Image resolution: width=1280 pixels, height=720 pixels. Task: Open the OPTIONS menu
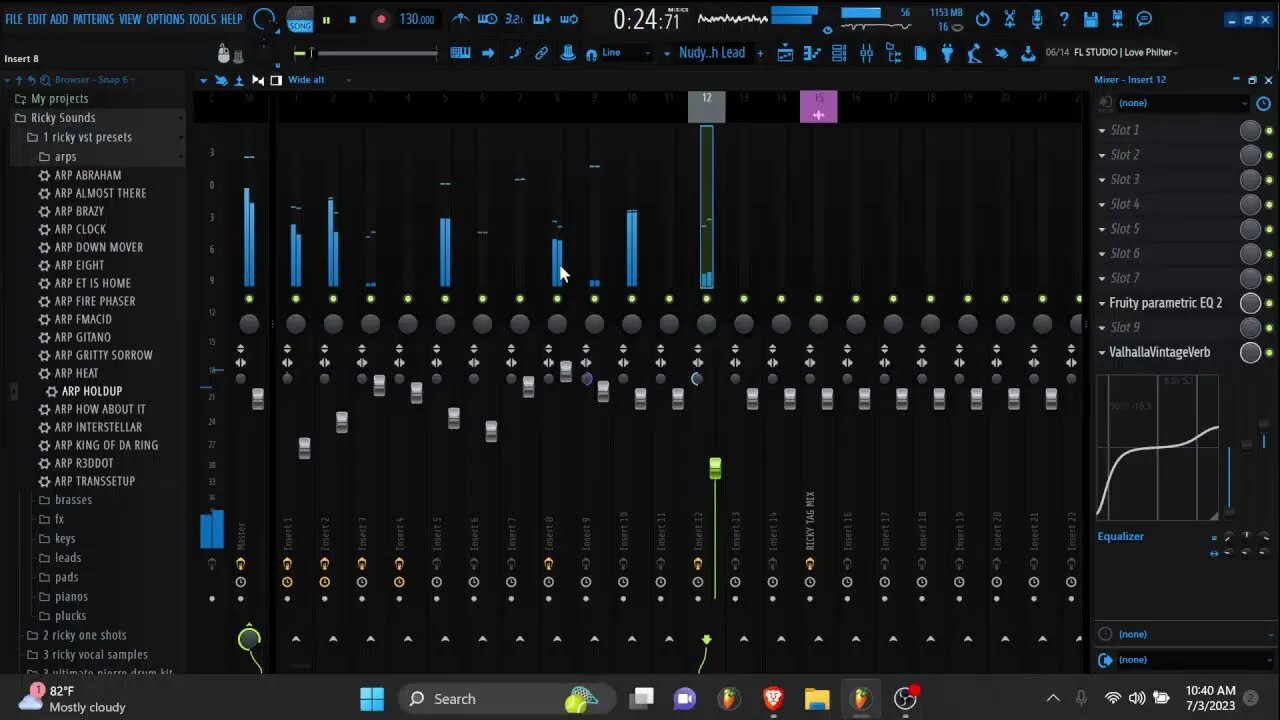pyautogui.click(x=166, y=19)
